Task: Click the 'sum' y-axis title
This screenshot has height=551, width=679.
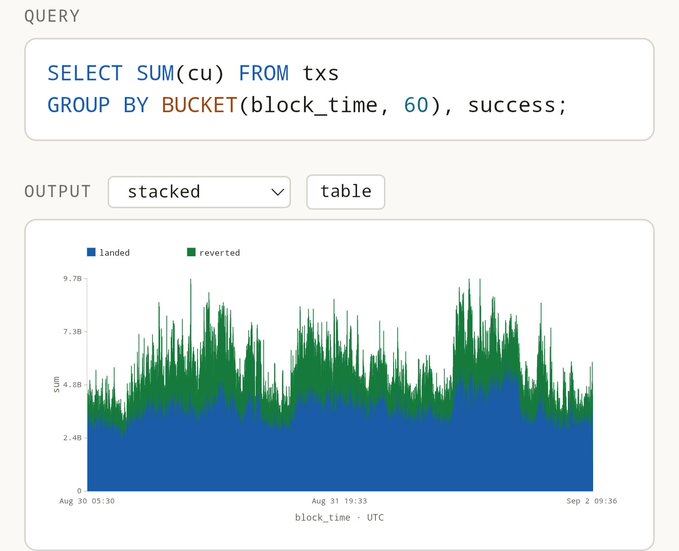Action: (56, 385)
